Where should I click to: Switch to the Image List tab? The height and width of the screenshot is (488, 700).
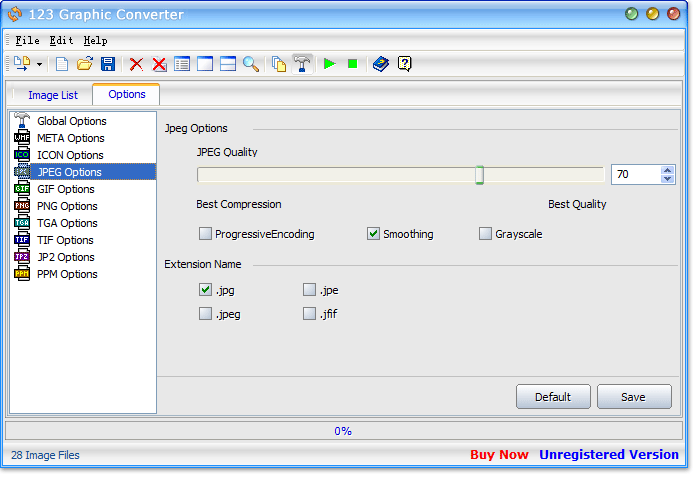[x=53, y=95]
